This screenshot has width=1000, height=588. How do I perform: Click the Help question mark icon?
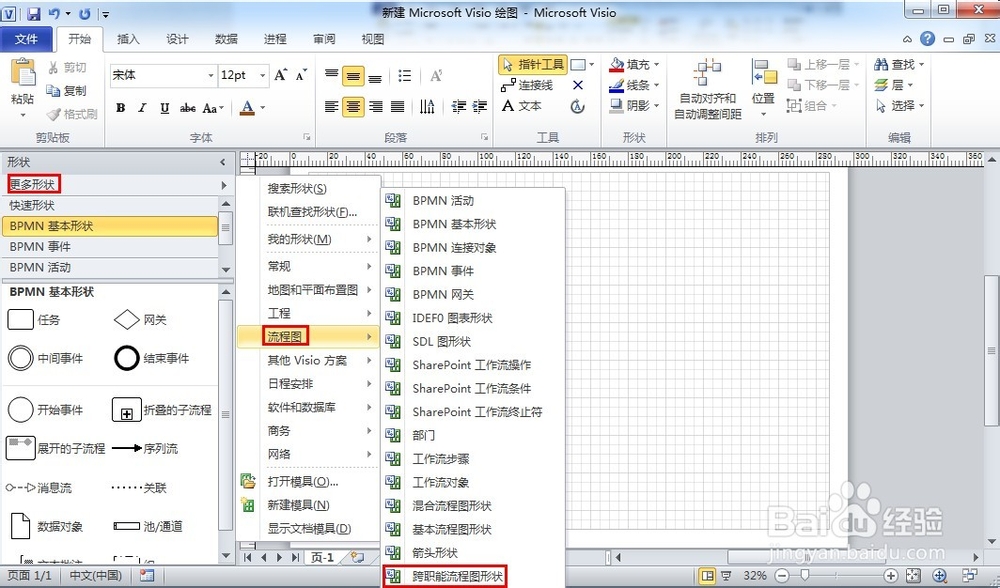tap(927, 39)
